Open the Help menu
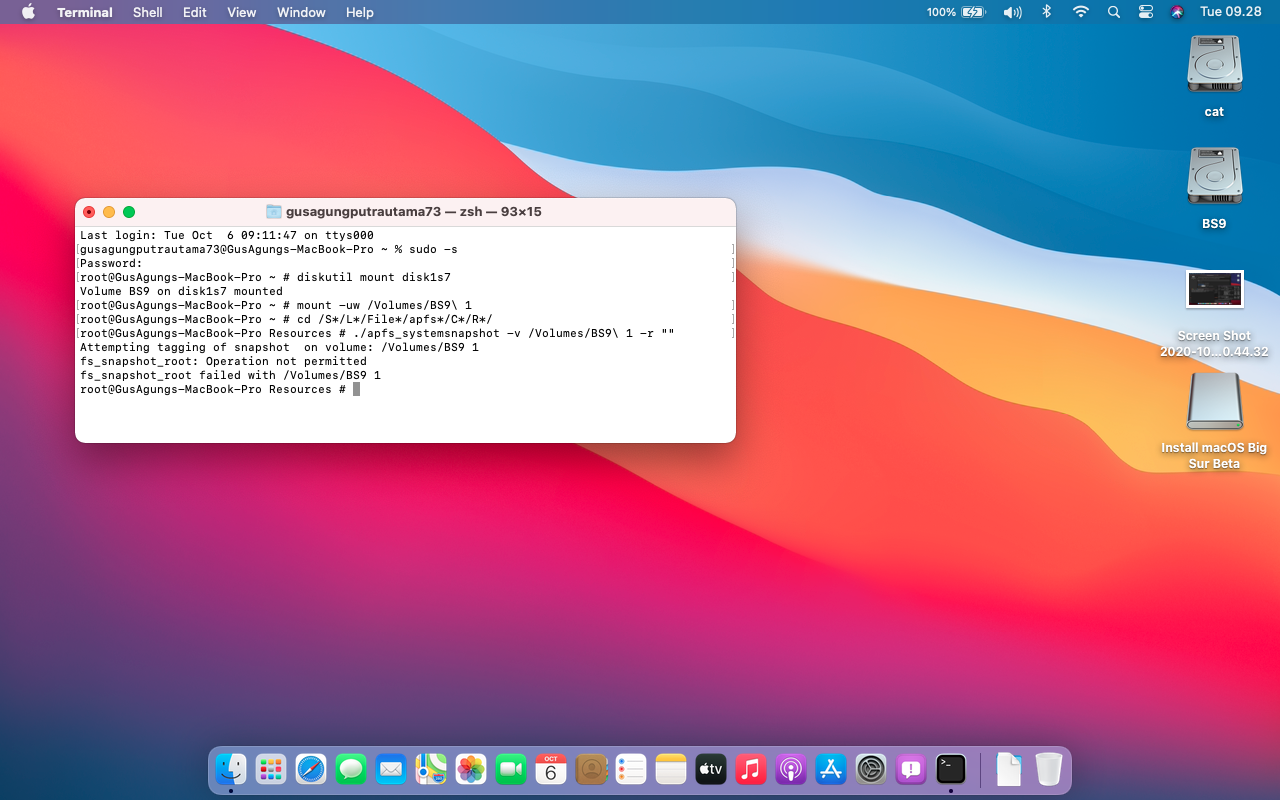1280x800 pixels. (x=360, y=12)
